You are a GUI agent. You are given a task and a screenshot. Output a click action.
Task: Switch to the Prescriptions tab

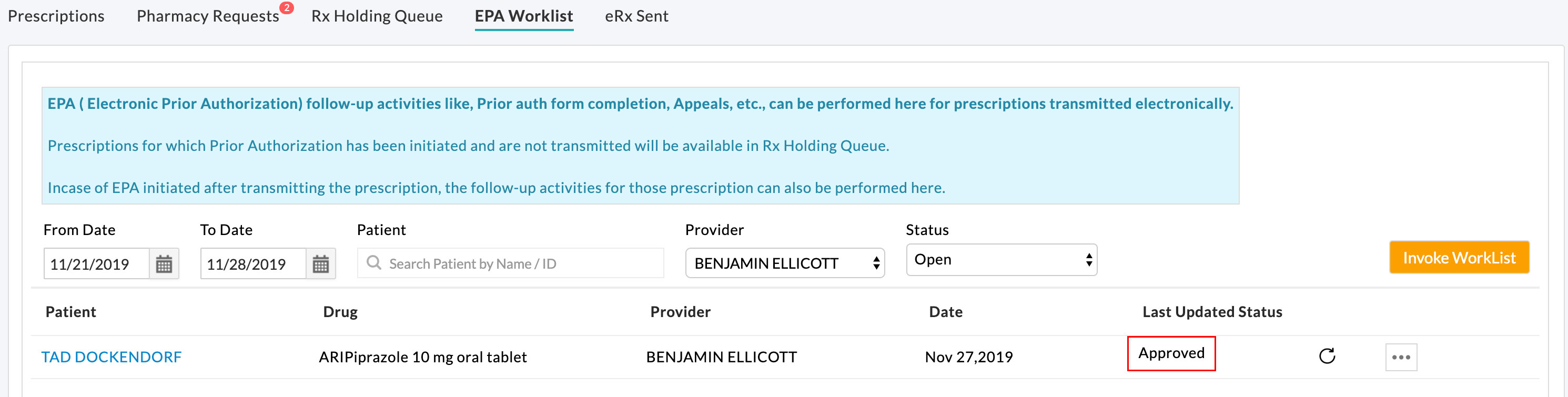(x=55, y=16)
